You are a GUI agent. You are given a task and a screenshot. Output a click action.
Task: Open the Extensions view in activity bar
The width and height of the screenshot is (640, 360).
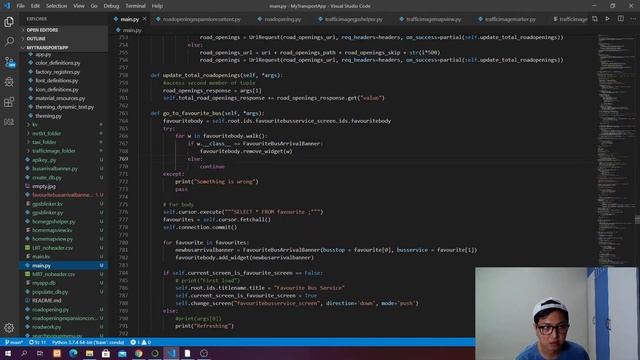(x=9, y=102)
